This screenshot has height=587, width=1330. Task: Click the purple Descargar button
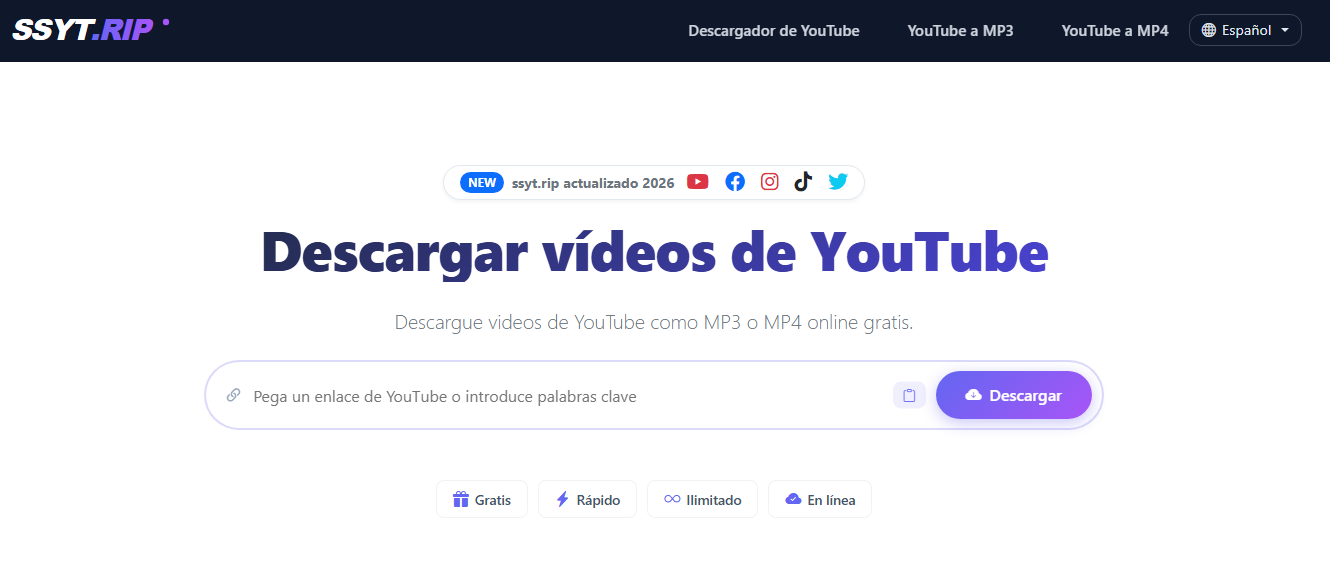tap(1014, 395)
